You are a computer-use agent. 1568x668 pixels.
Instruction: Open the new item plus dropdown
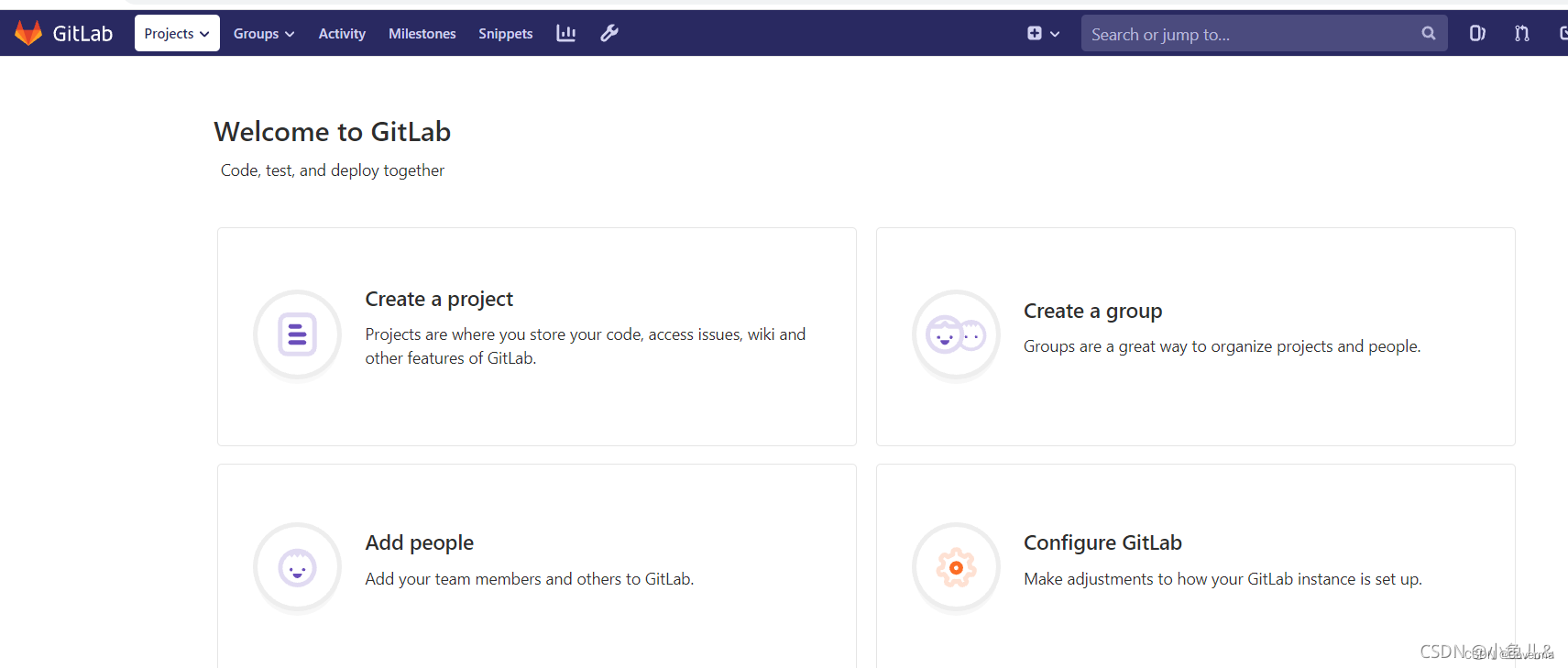pyautogui.click(x=1043, y=33)
